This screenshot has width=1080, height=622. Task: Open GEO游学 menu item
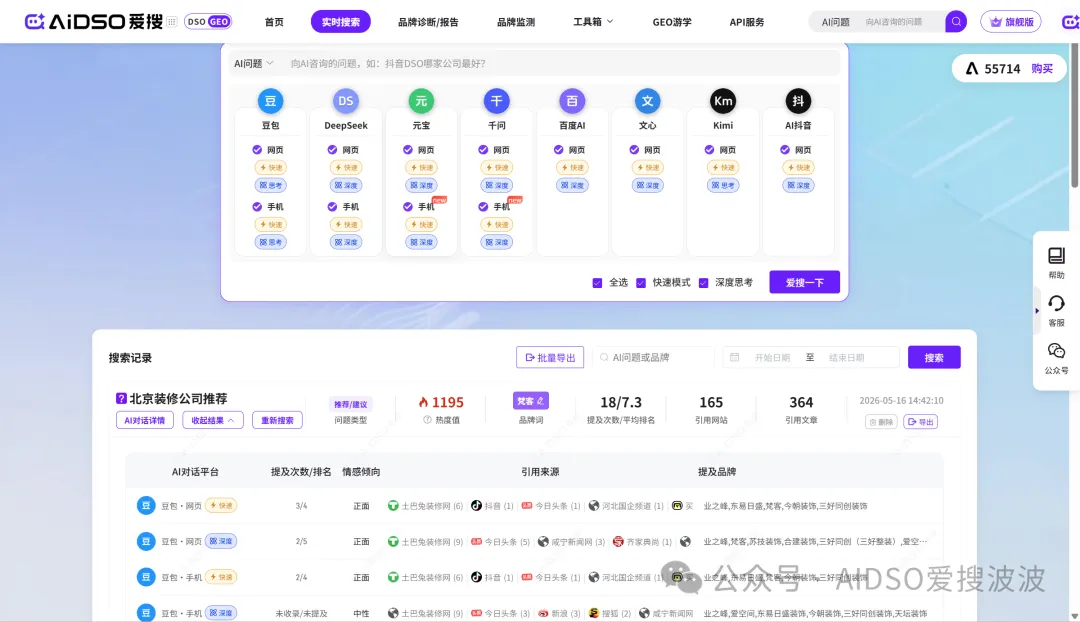pos(672,22)
